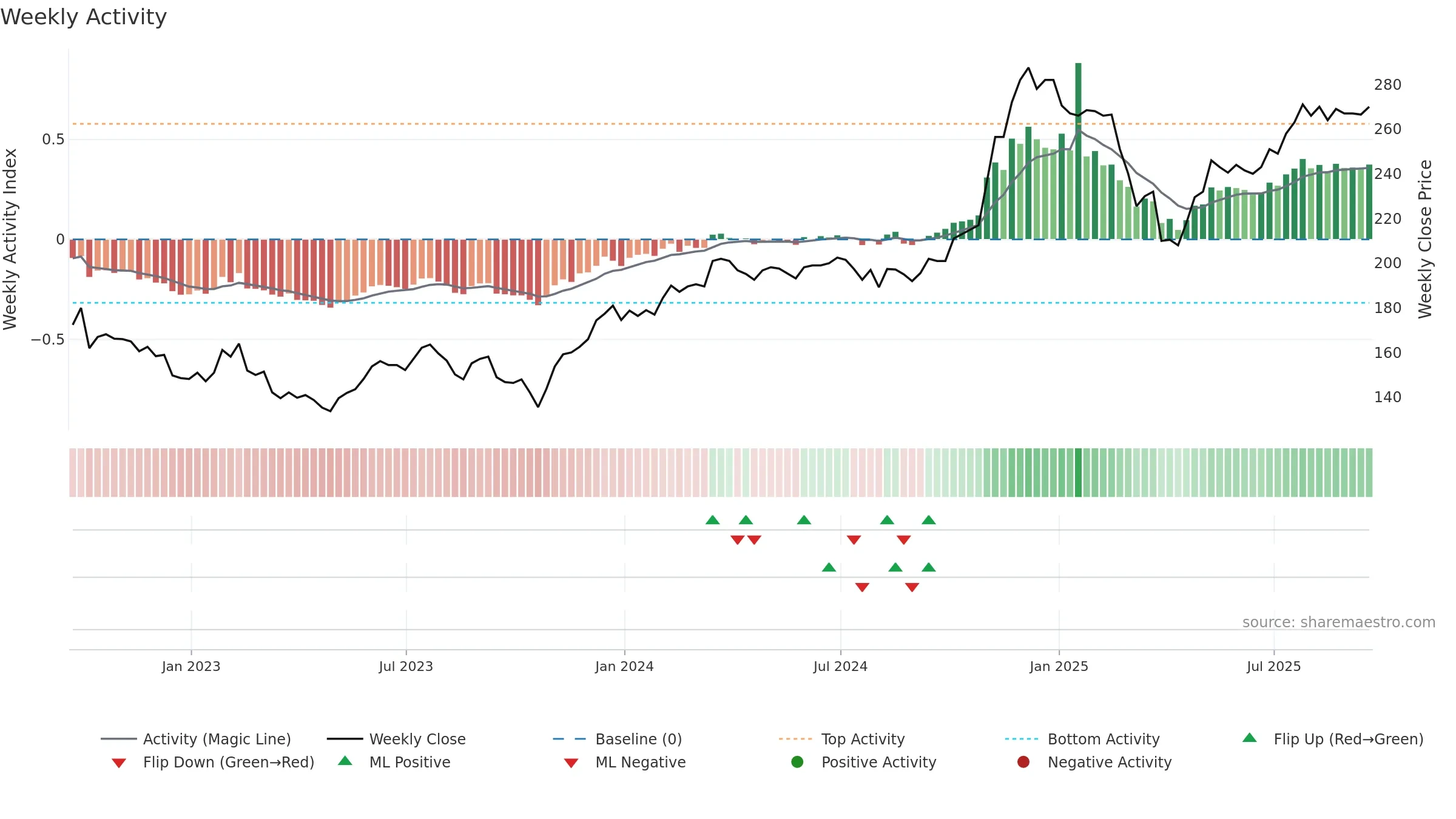Click the 260 price tick label

coord(1388,129)
